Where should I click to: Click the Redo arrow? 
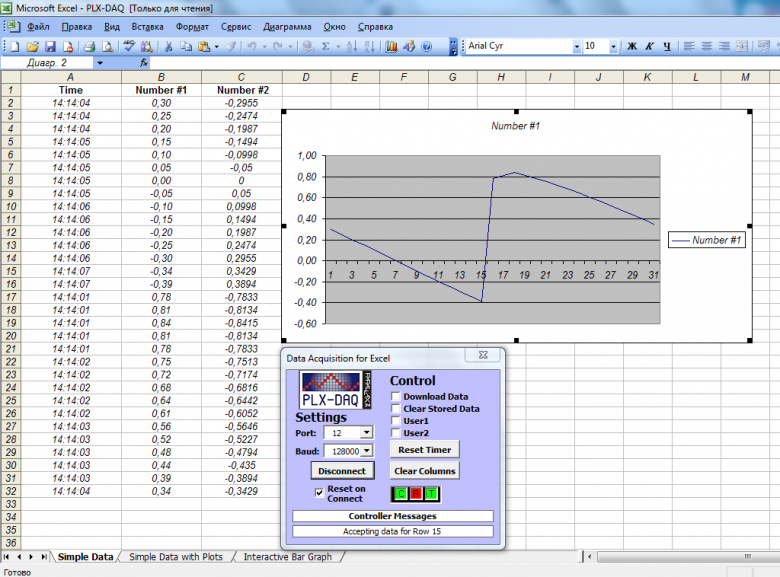click(278, 47)
